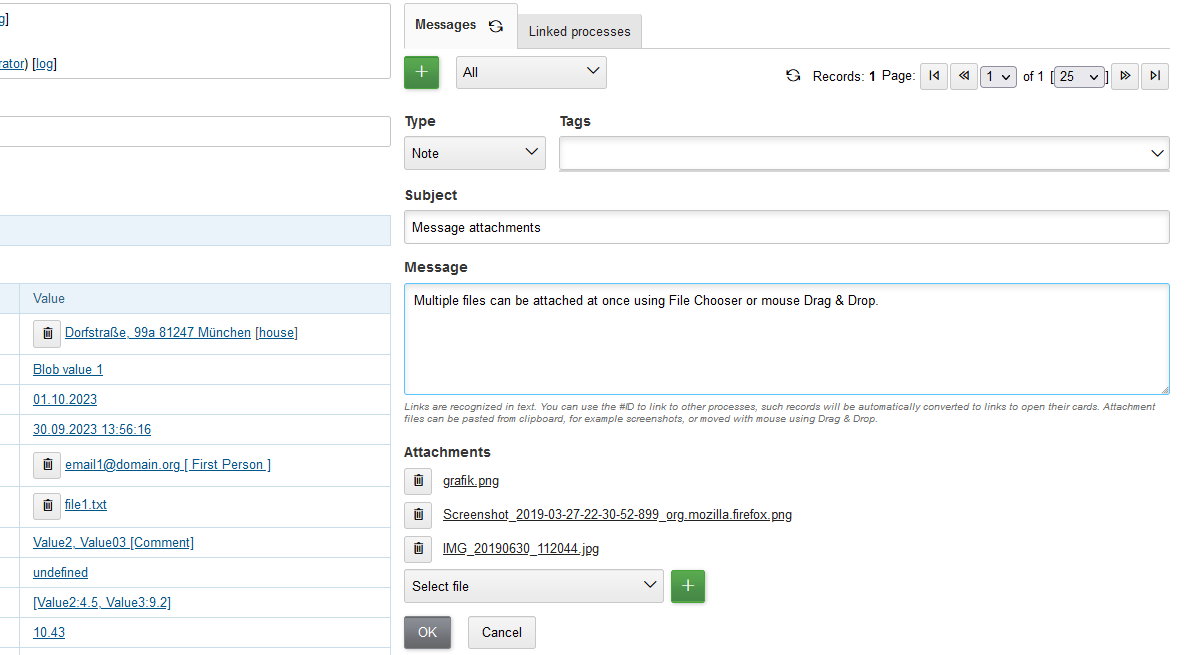Click the green add message plus button

[421, 73]
